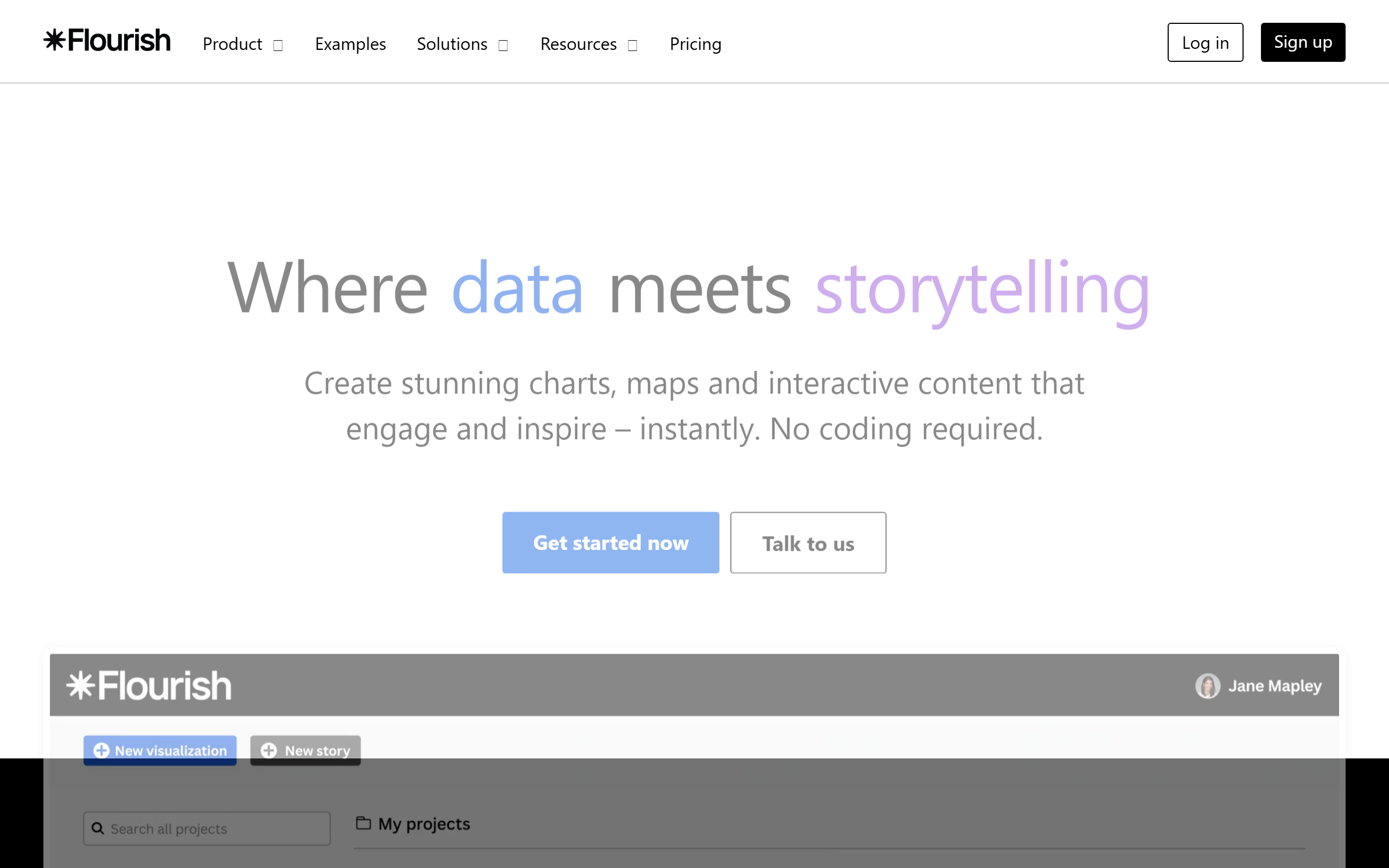Click the New visualization button in preview
Viewport: 1389px width, 868px height.
click(x=160, y=750)
